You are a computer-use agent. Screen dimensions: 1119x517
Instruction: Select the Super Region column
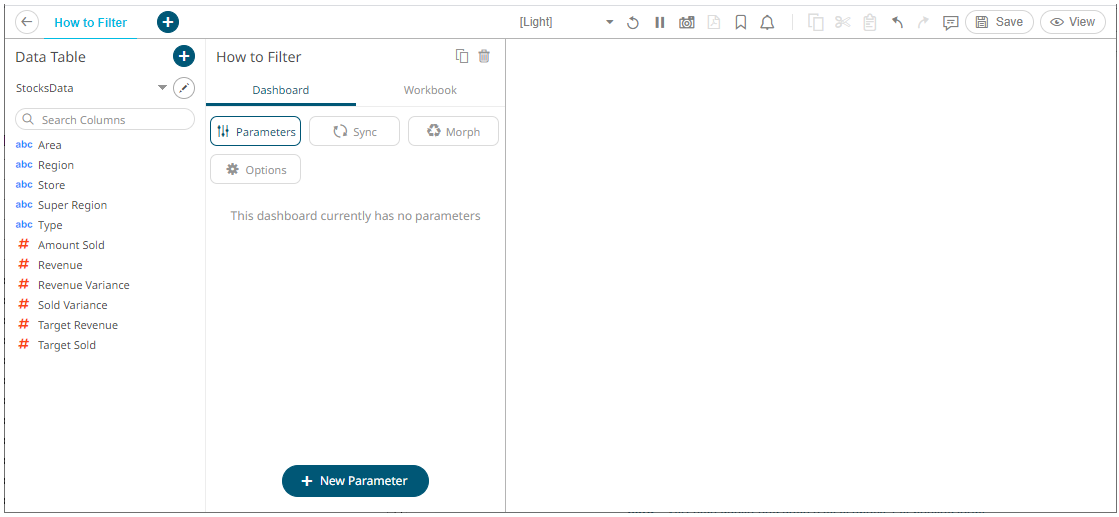point(72,205)
